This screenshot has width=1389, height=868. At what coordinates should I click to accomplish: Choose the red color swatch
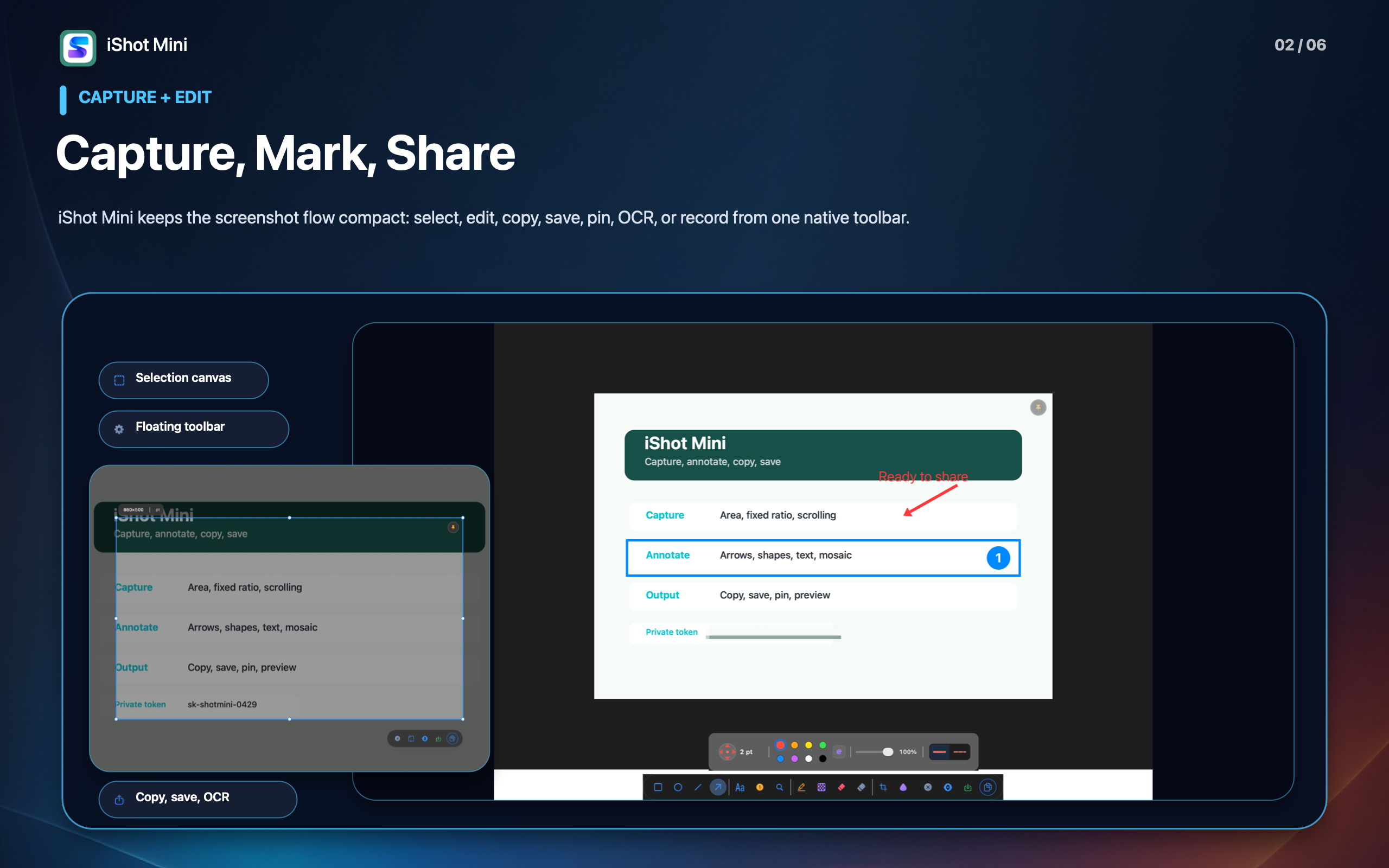pyautogui.click(x=780, y=745)
